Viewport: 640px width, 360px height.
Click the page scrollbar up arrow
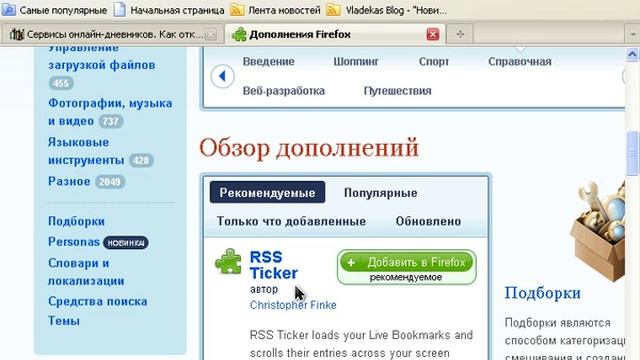[x=632, y=55]
